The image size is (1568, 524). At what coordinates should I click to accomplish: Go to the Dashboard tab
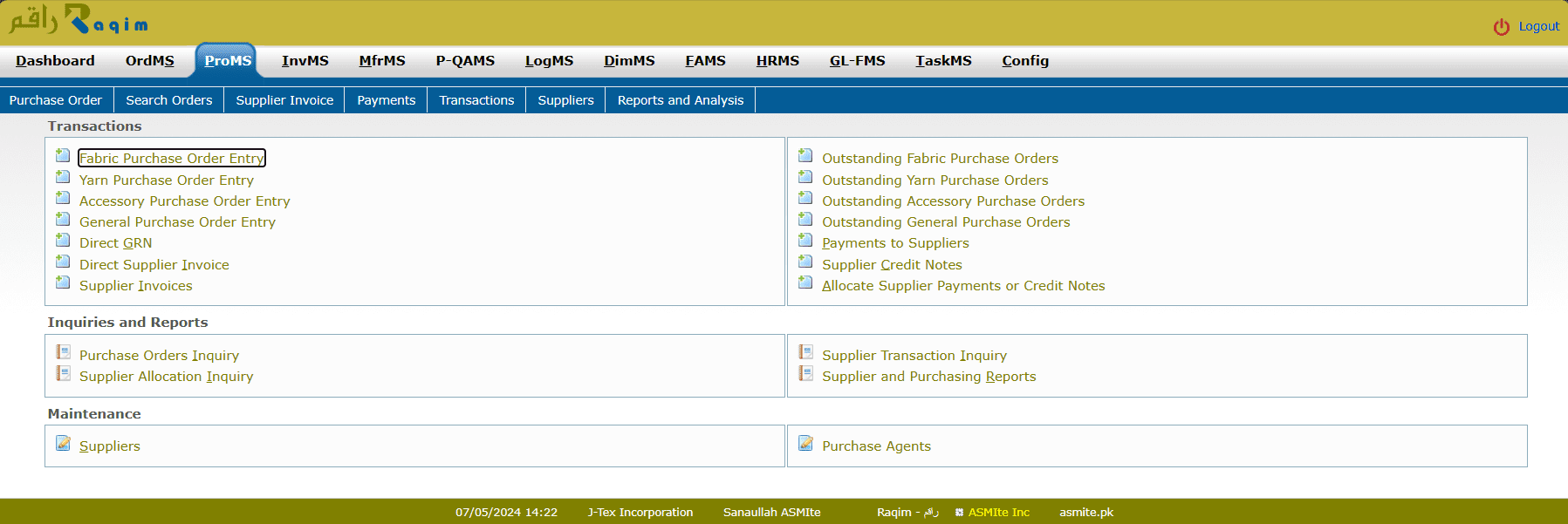pos(55,61)
